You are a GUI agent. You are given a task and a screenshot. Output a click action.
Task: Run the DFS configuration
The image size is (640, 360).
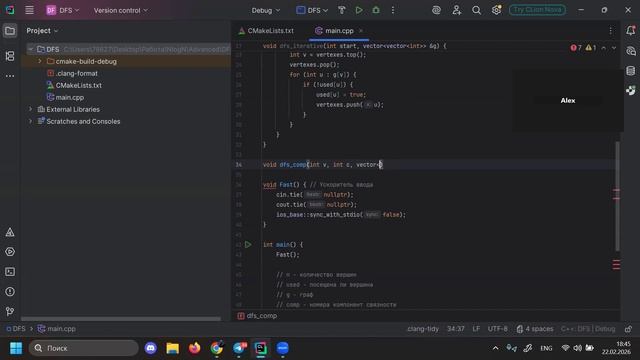pyautogui.click(x=359, y=10)
